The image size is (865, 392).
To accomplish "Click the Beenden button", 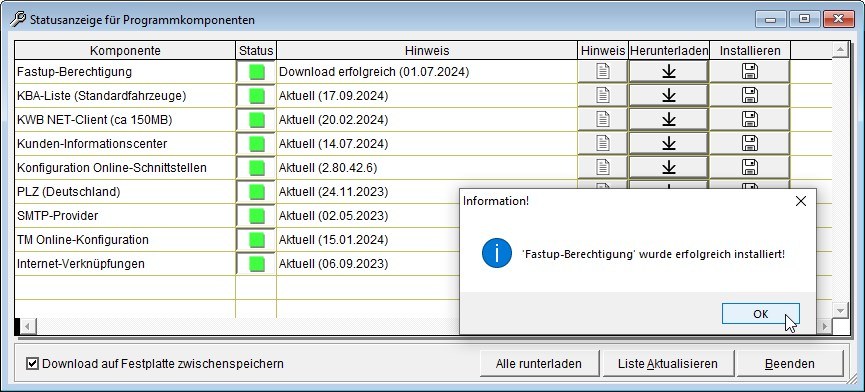I will tap(789, 363).
